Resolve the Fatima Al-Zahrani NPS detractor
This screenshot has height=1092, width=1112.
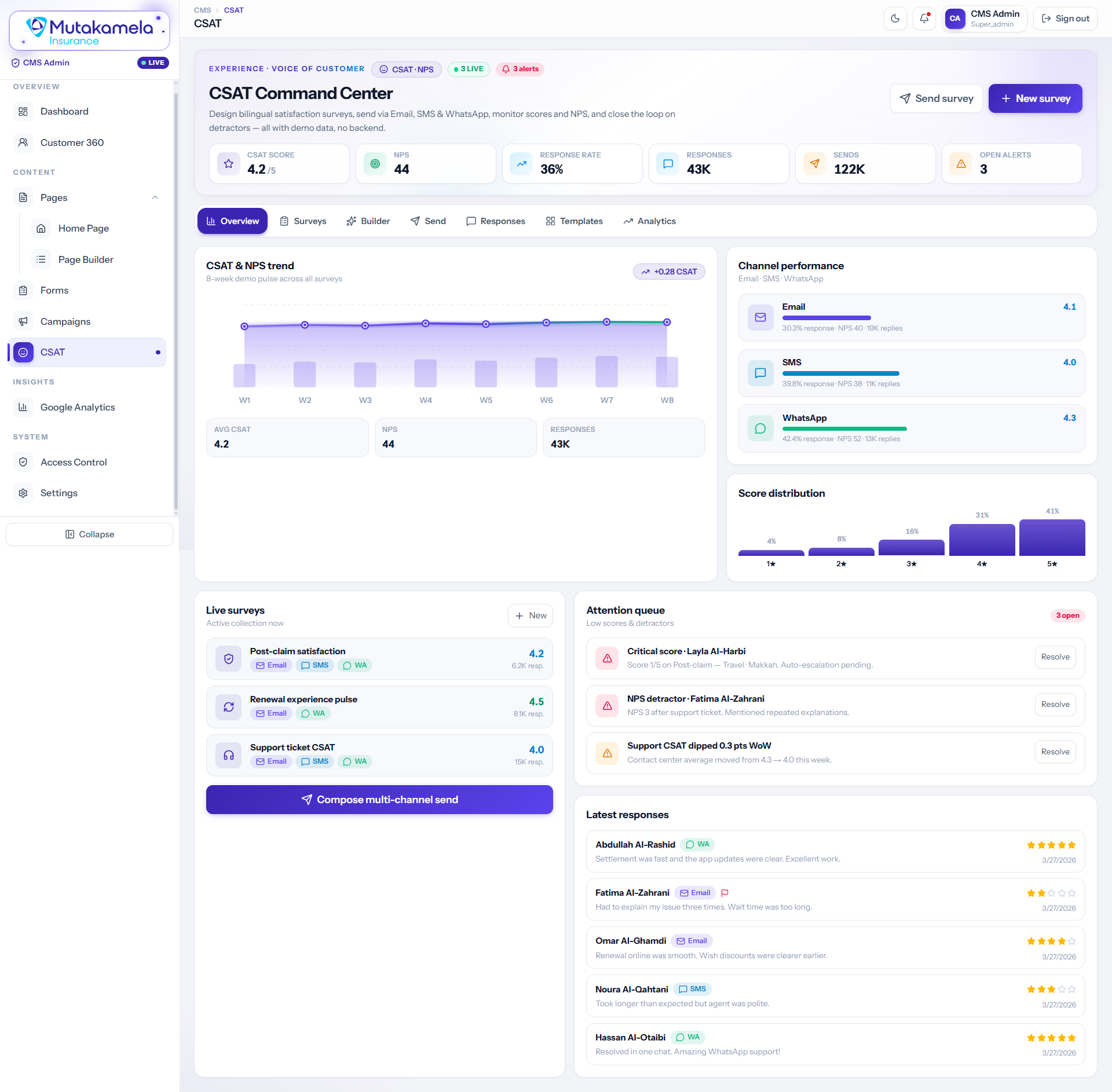coord(1055,705)
